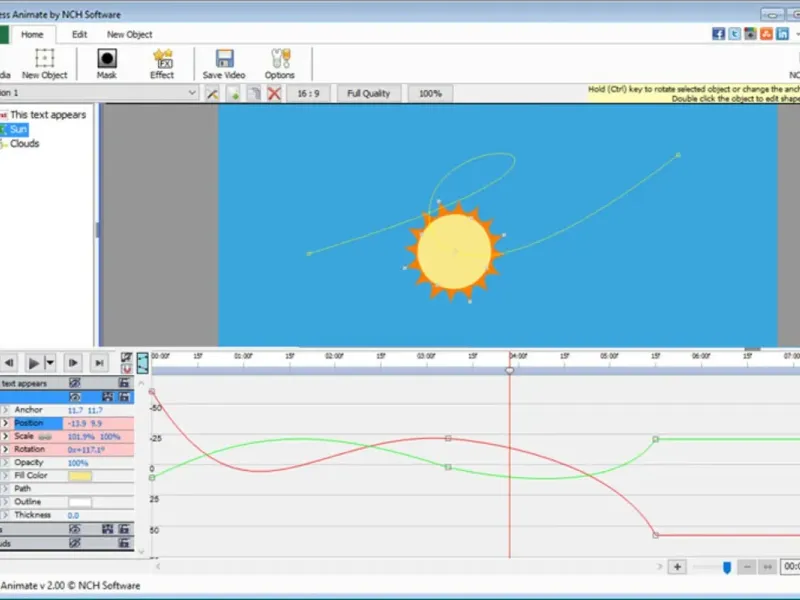Click the red X delete composition icon

273,93
